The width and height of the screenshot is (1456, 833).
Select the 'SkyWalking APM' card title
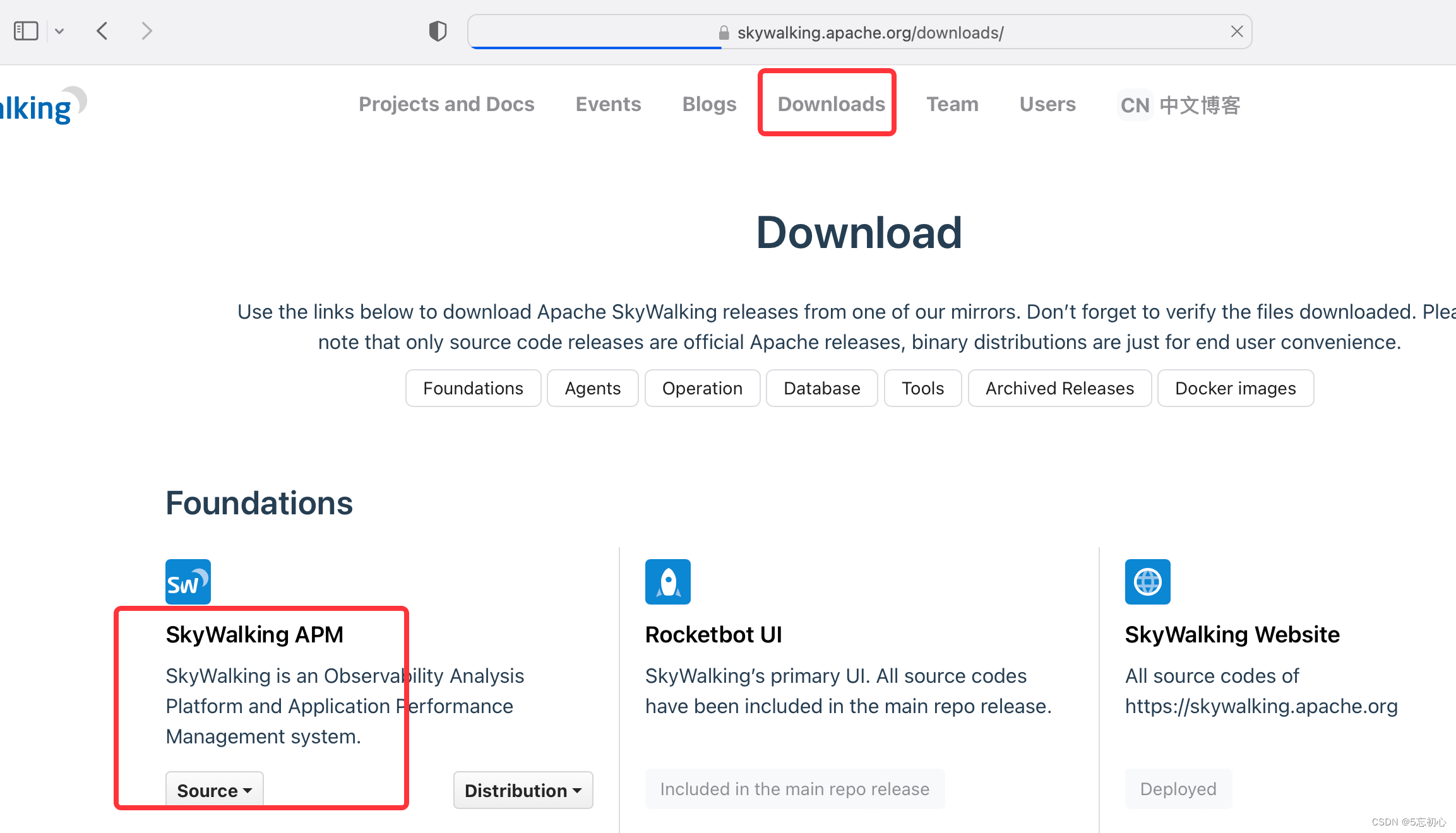(254, 634)
